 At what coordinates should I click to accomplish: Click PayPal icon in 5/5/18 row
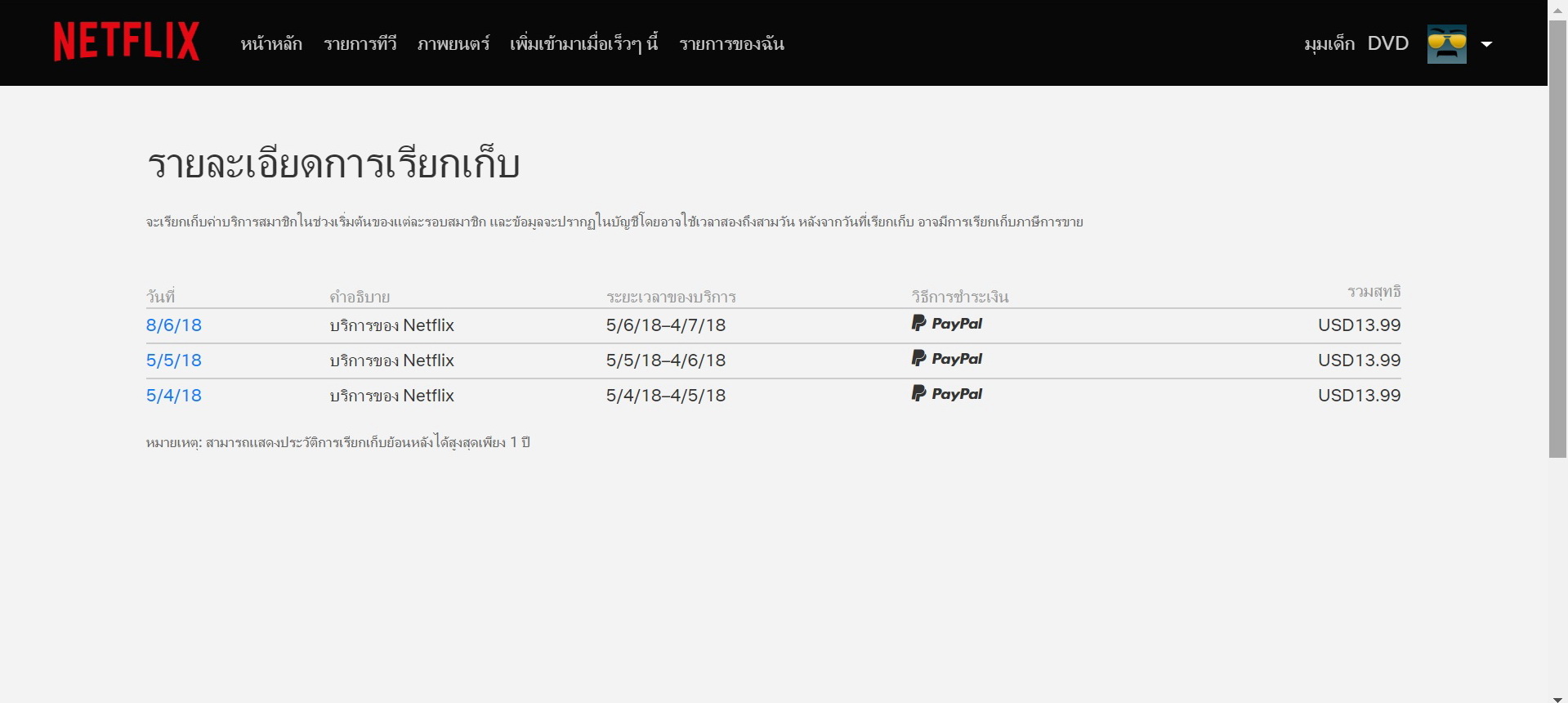pyautogui.click(x=947, y=359)
